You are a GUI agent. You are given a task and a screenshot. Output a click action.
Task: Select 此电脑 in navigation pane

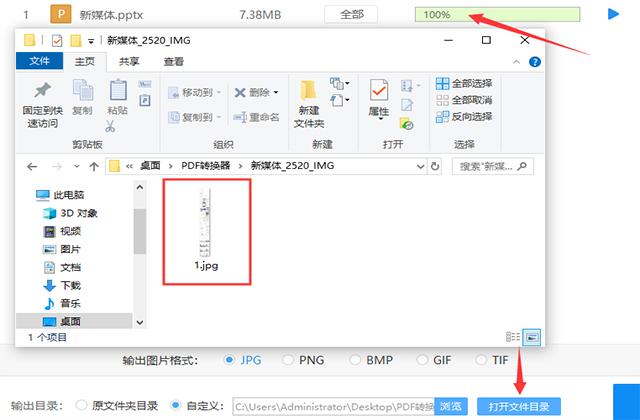(x=60, y=195)
